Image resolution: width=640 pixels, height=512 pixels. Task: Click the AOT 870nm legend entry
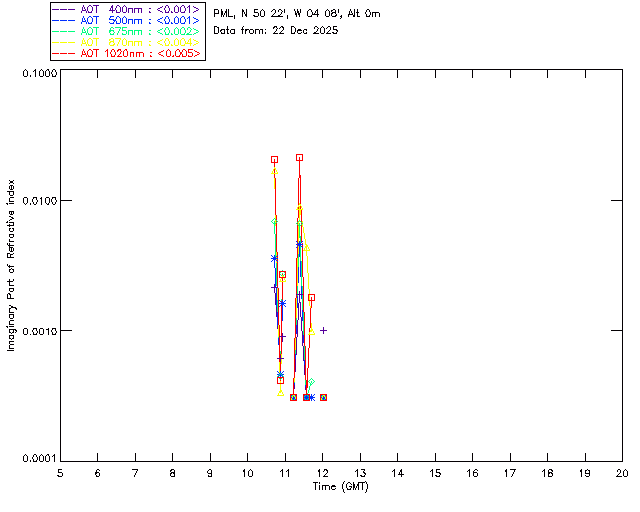pyautogui.click(x=126, y=42)
